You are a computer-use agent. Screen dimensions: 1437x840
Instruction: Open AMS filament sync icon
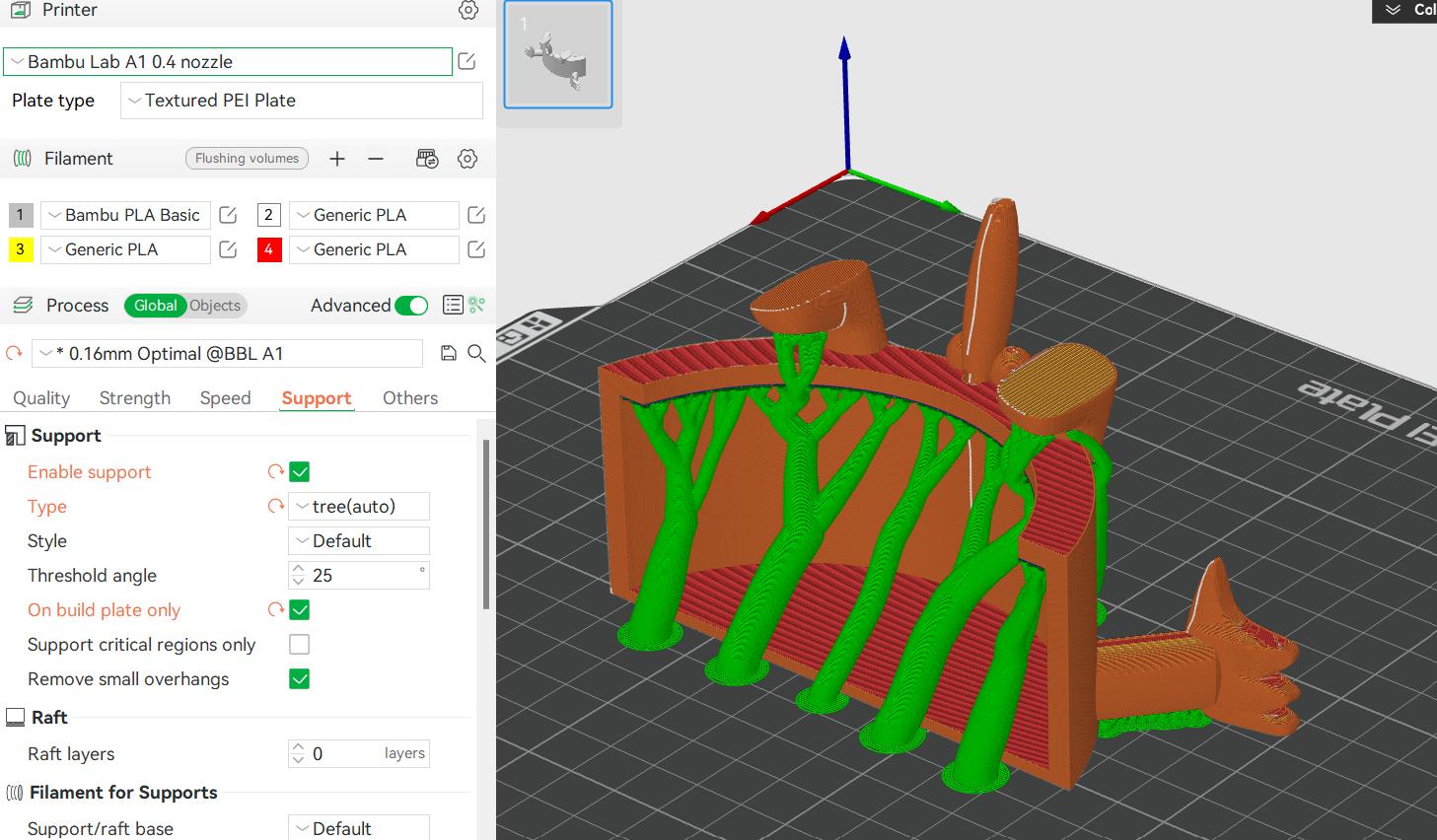[x=427, y=159]
